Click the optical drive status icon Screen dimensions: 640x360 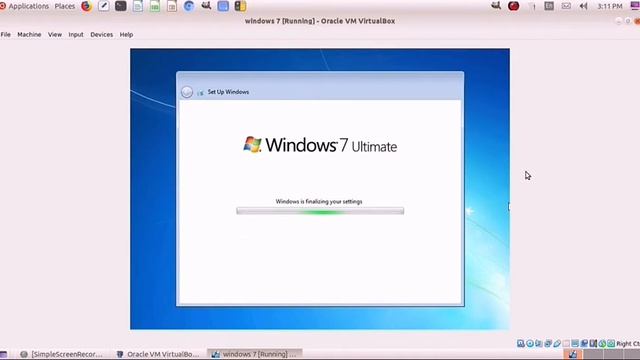coord(530,343)
